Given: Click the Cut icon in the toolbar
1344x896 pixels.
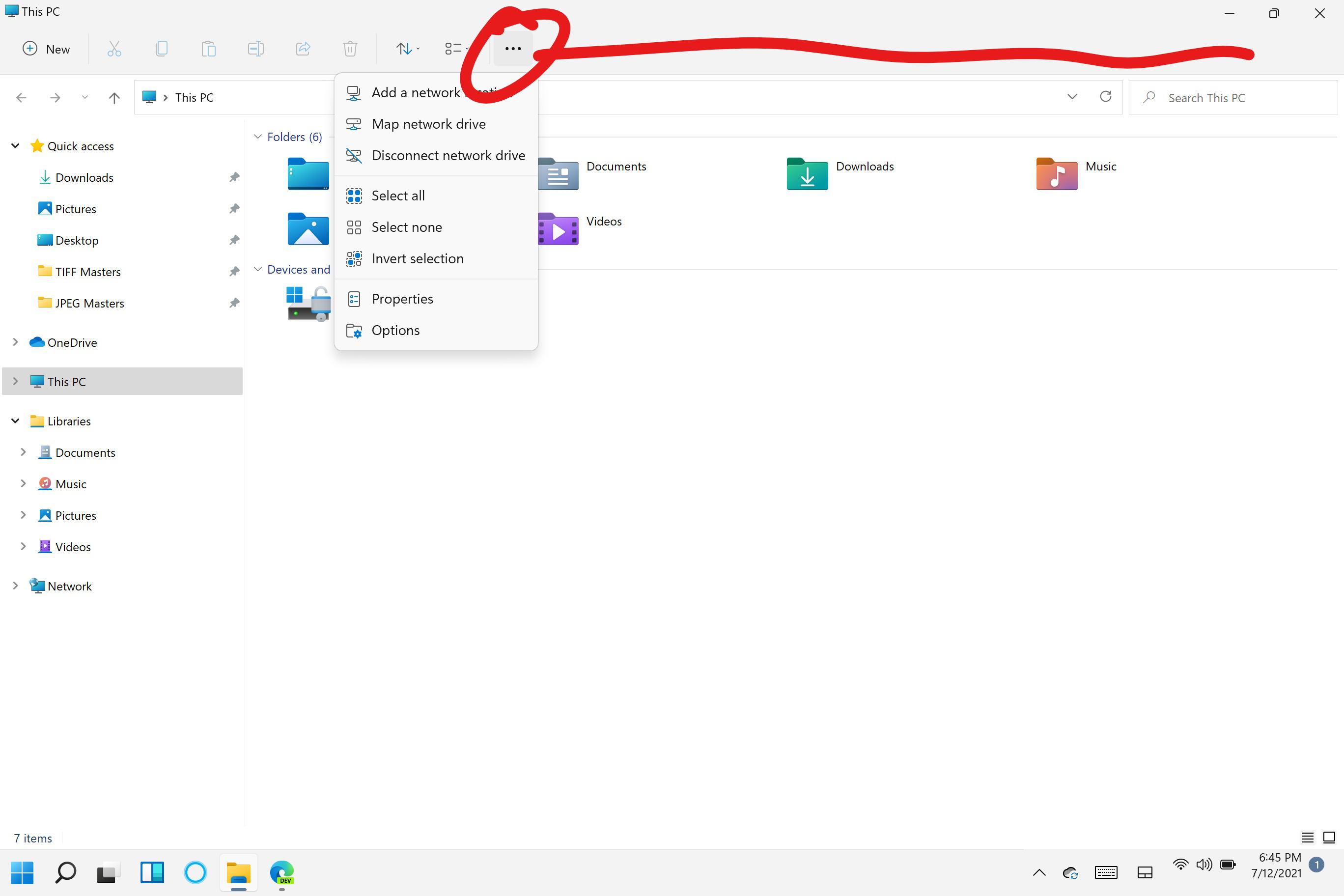Looking at the screenshot, I should pyautogui.click(x=114, y=49).
